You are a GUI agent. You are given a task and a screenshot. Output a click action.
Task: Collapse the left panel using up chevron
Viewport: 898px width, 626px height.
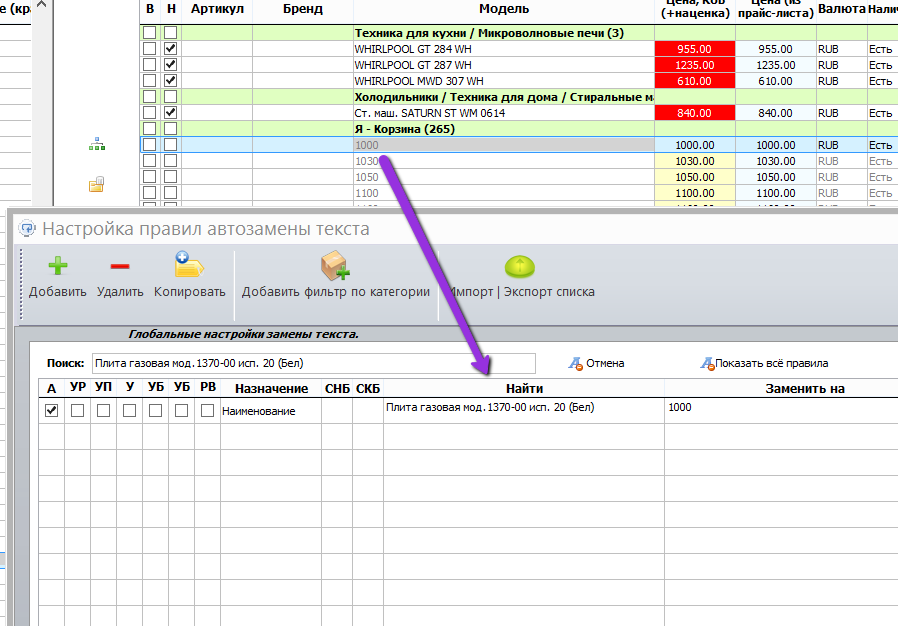42,5
